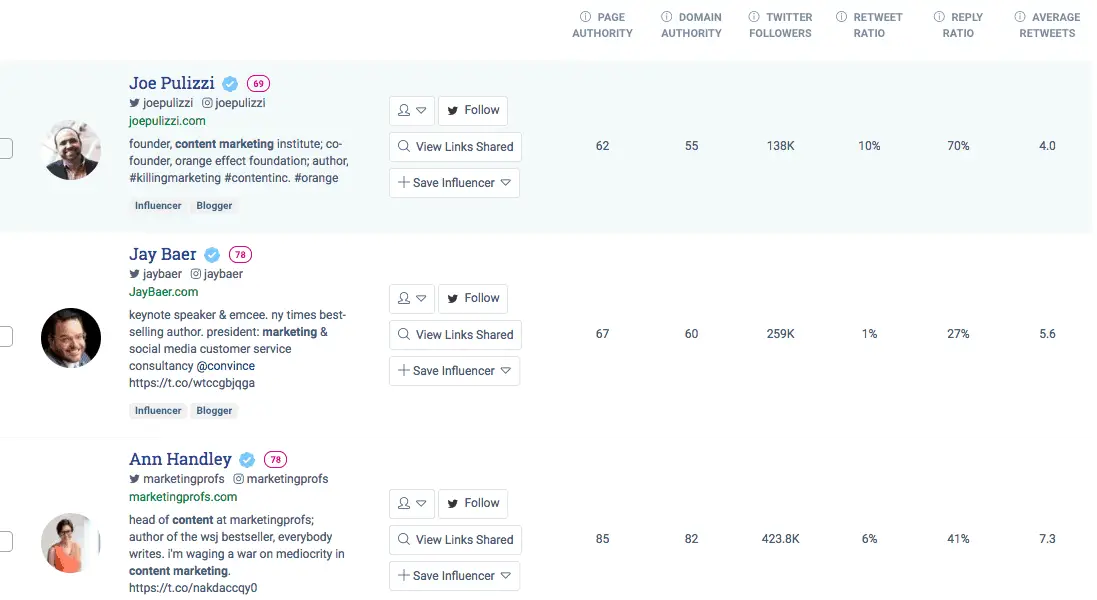Screen dimensions: 1097x600
Task: Sort by Page Authority column header
Action: (602, 25)
